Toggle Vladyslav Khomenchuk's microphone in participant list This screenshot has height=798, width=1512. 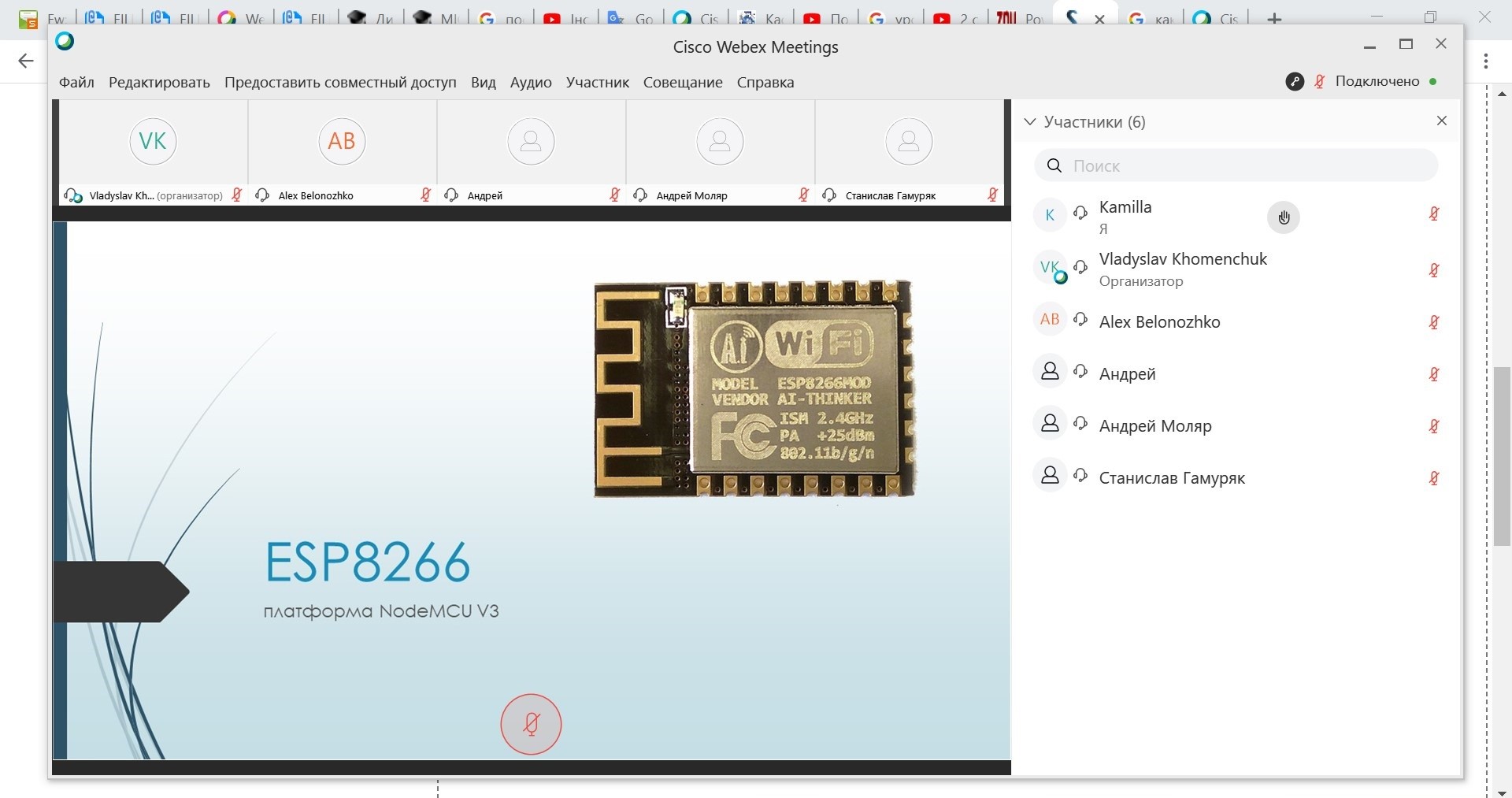(x=1434, y=270)
